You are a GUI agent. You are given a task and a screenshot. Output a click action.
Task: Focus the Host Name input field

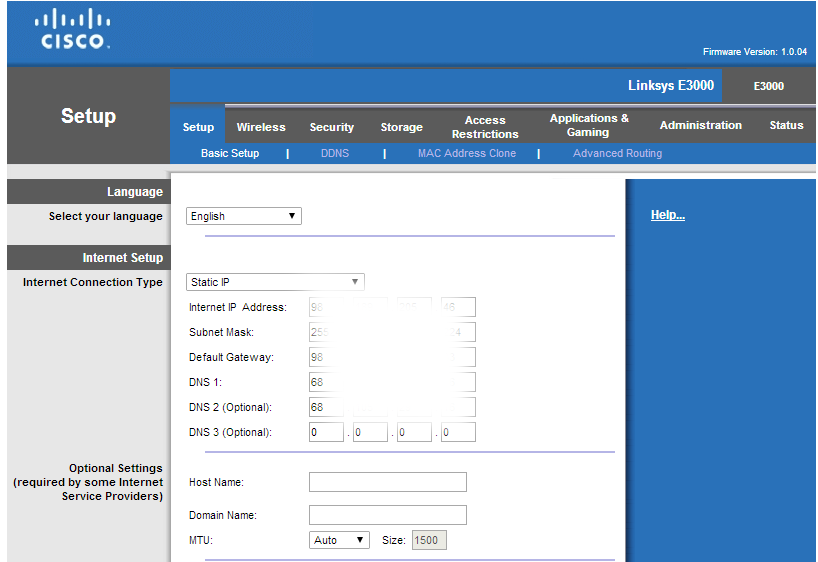pyautogui.click(x=388, y=482)
